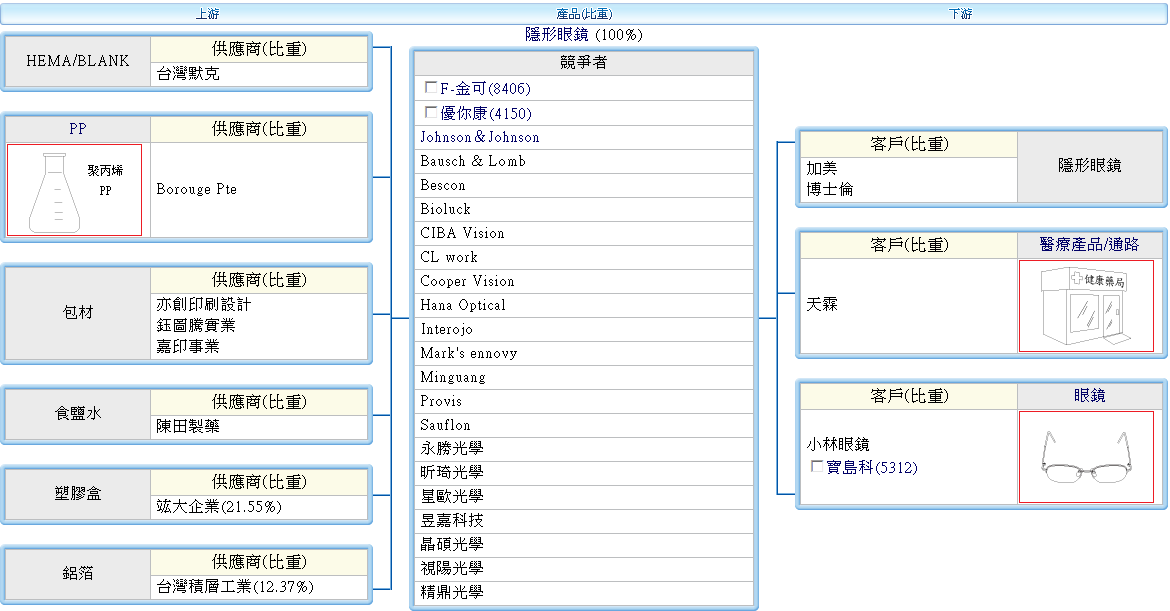1170x611 pixels.
Task: Select the 產品(比重) header
Action: coord(584,14)
